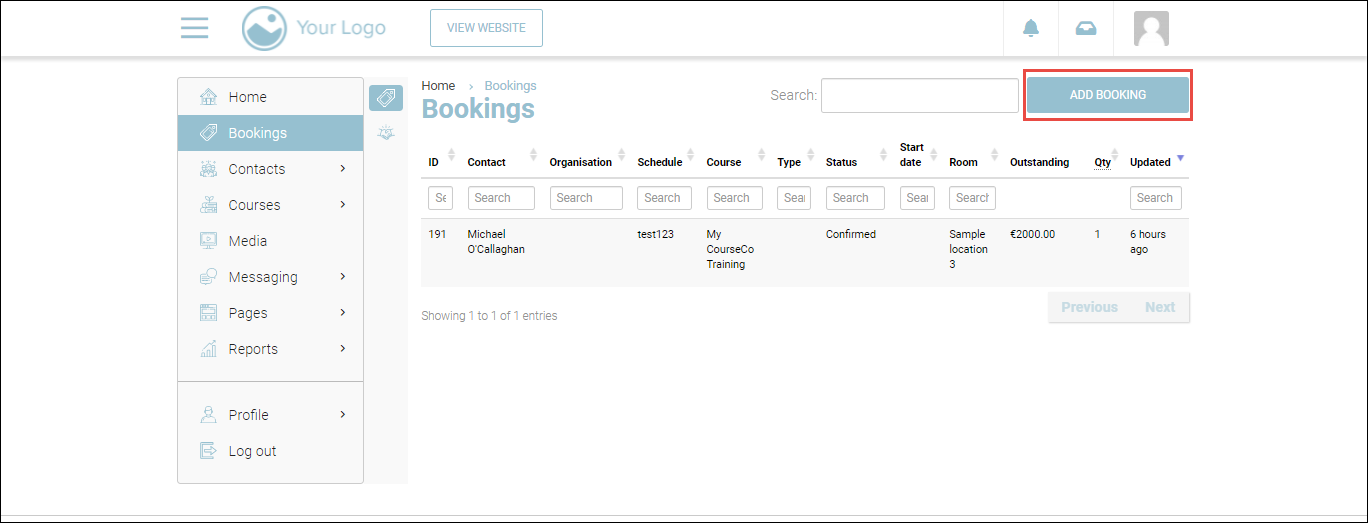Click the icon below the bookings tag icon
Viewport: 1368px width, 523px height.
(386, 133)
